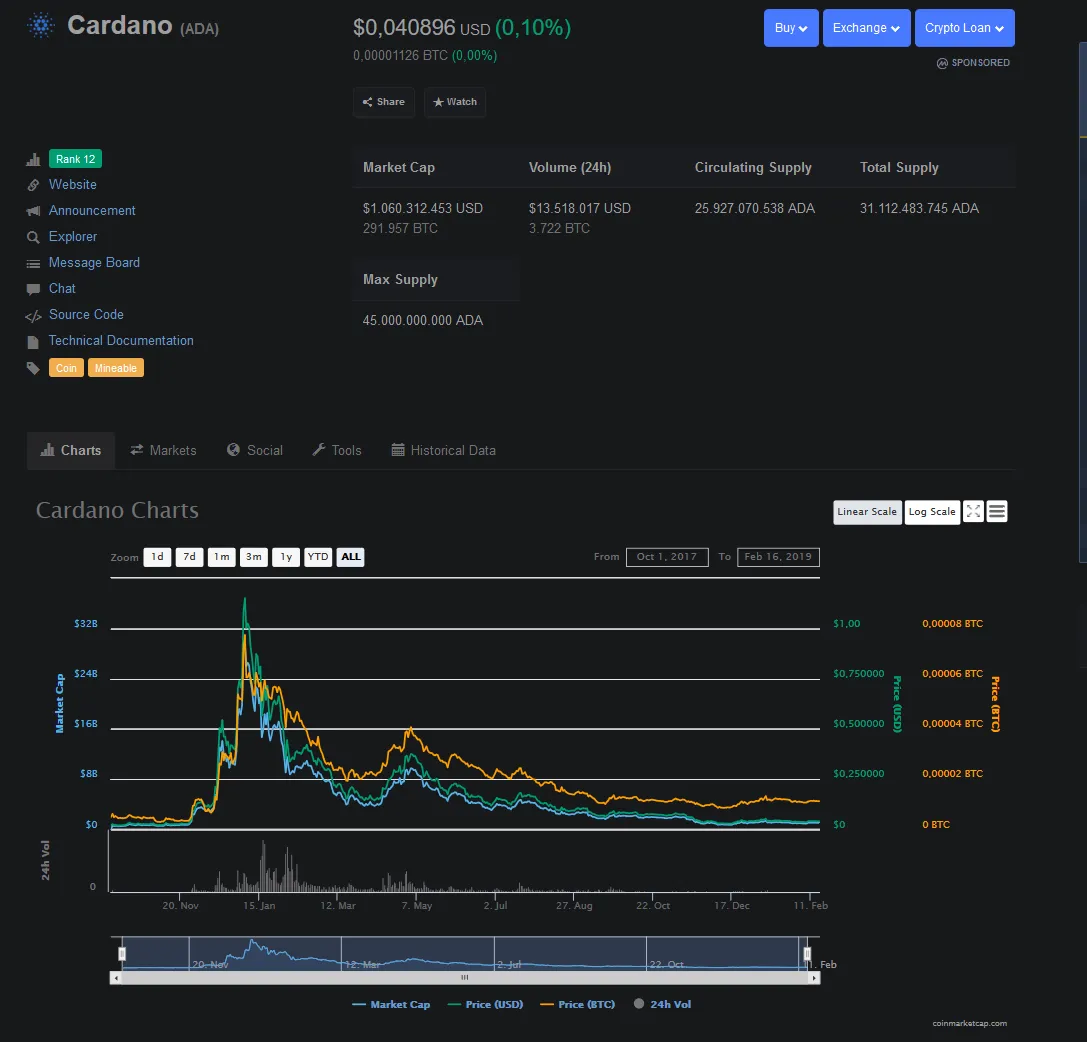Select Linear Scale
Image resolution: width=1087 pixels, height=1042 pixels.
click(867, 512)
